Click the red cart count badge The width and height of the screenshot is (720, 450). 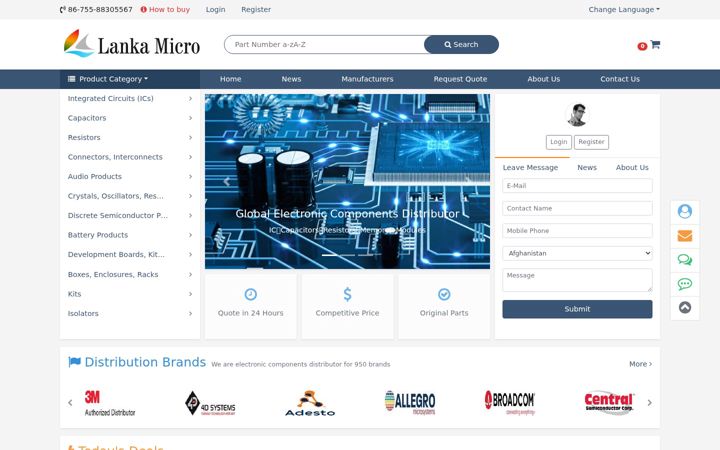point(642,46)
